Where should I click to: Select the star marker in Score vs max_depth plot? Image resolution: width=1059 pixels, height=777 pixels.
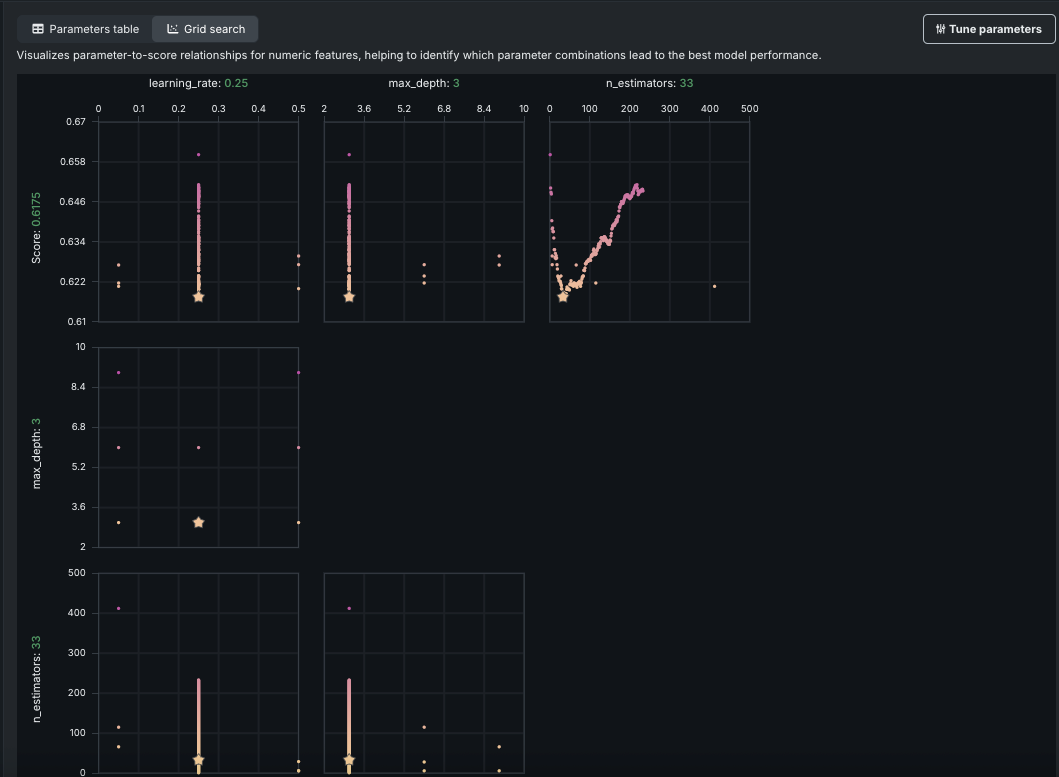(349, 297)
